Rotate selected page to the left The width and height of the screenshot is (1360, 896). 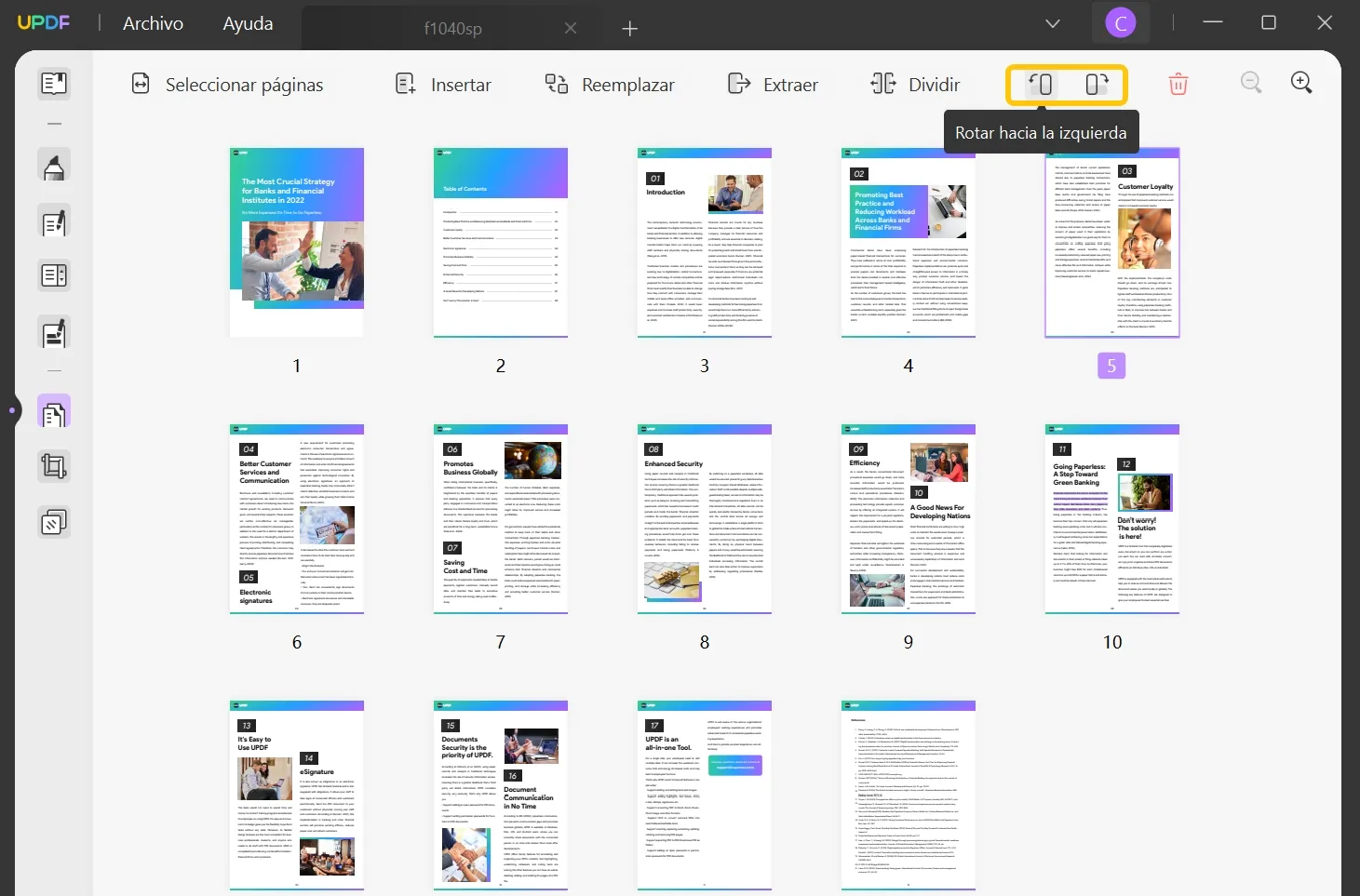pos(1041,84)
